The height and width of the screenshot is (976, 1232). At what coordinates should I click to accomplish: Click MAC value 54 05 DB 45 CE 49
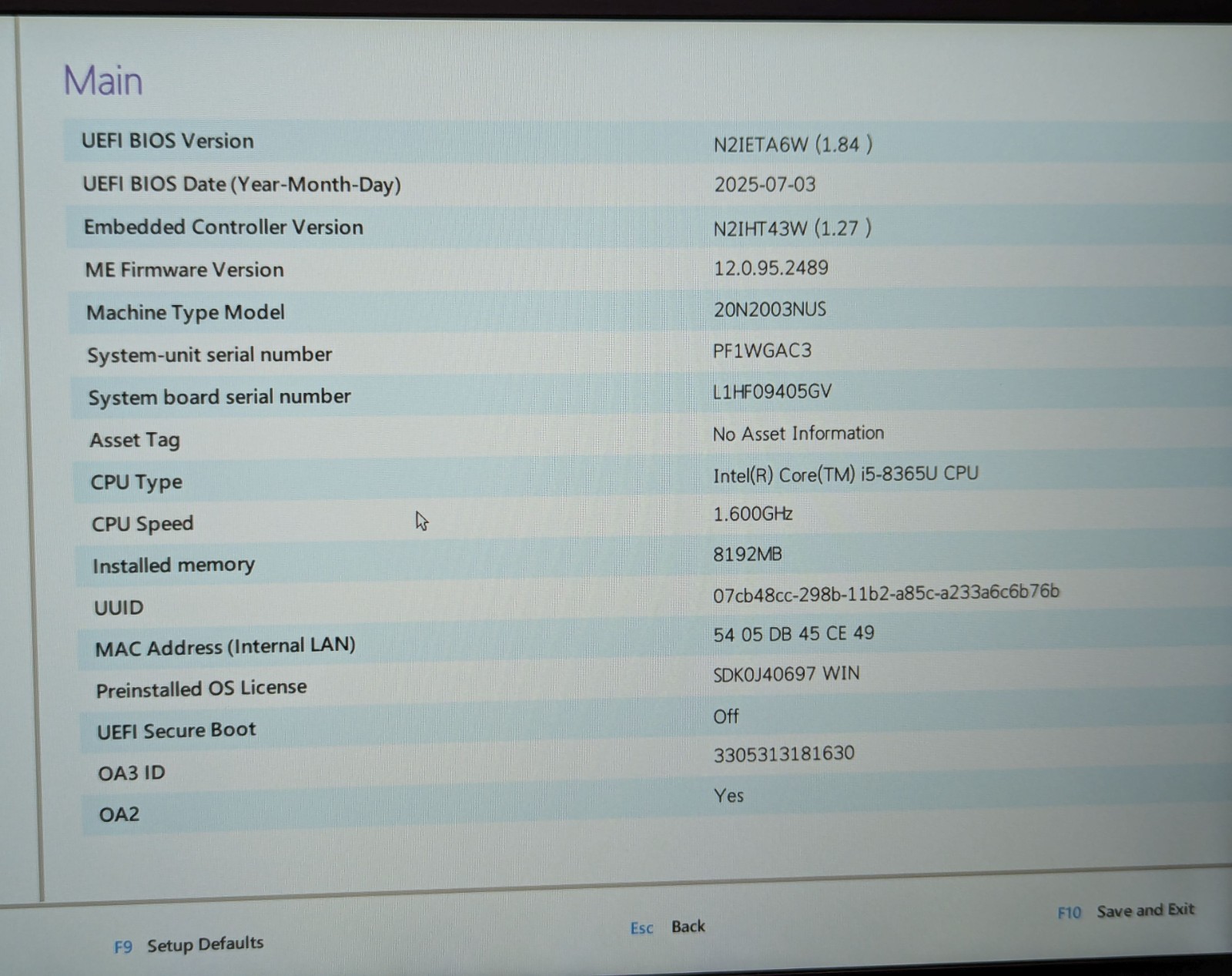coord(794,634)
